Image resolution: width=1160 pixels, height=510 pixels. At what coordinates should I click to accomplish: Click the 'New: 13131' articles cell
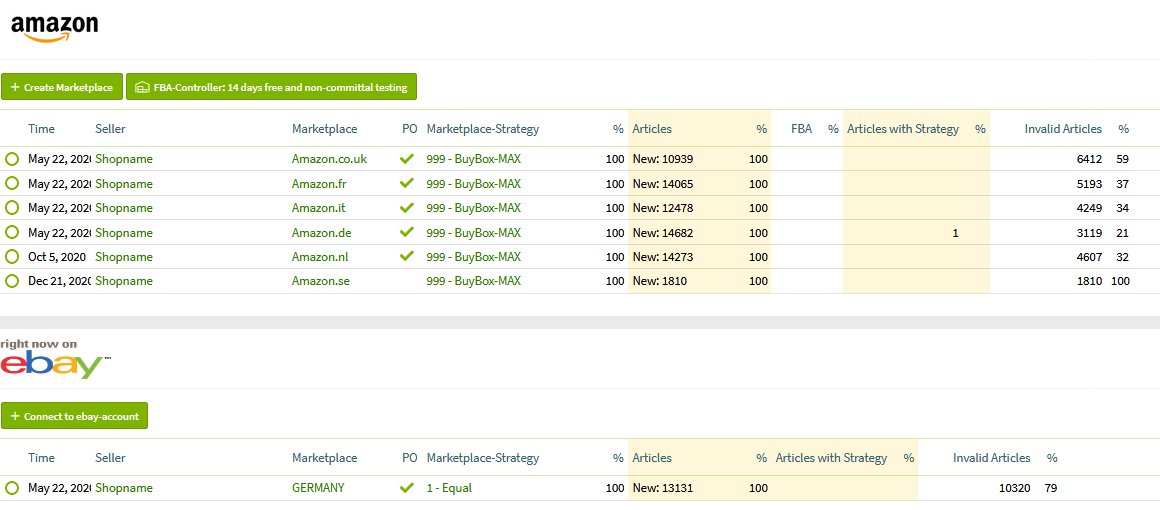[x=663, y=489]
